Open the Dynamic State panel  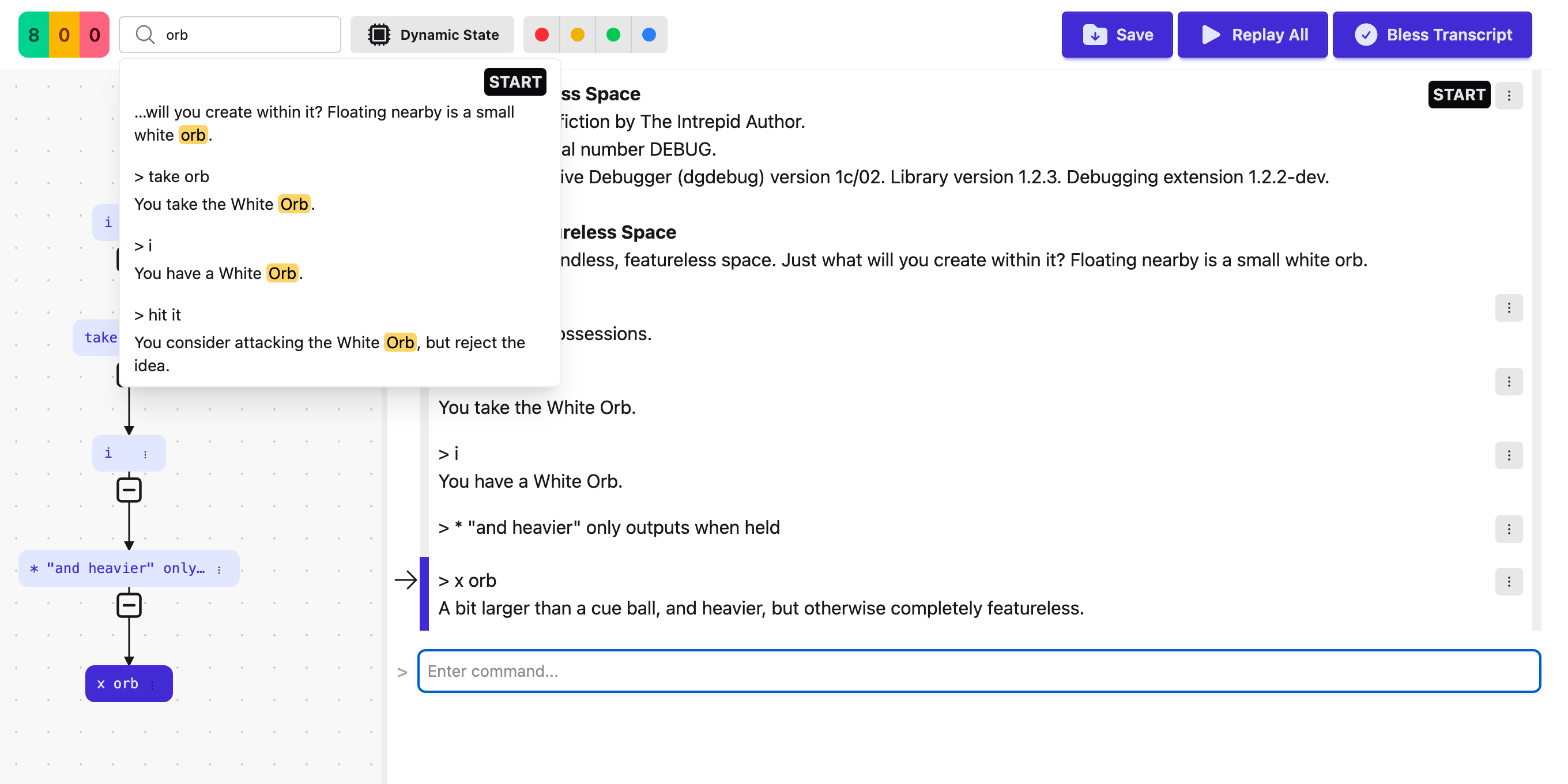[x=432, y=35]
